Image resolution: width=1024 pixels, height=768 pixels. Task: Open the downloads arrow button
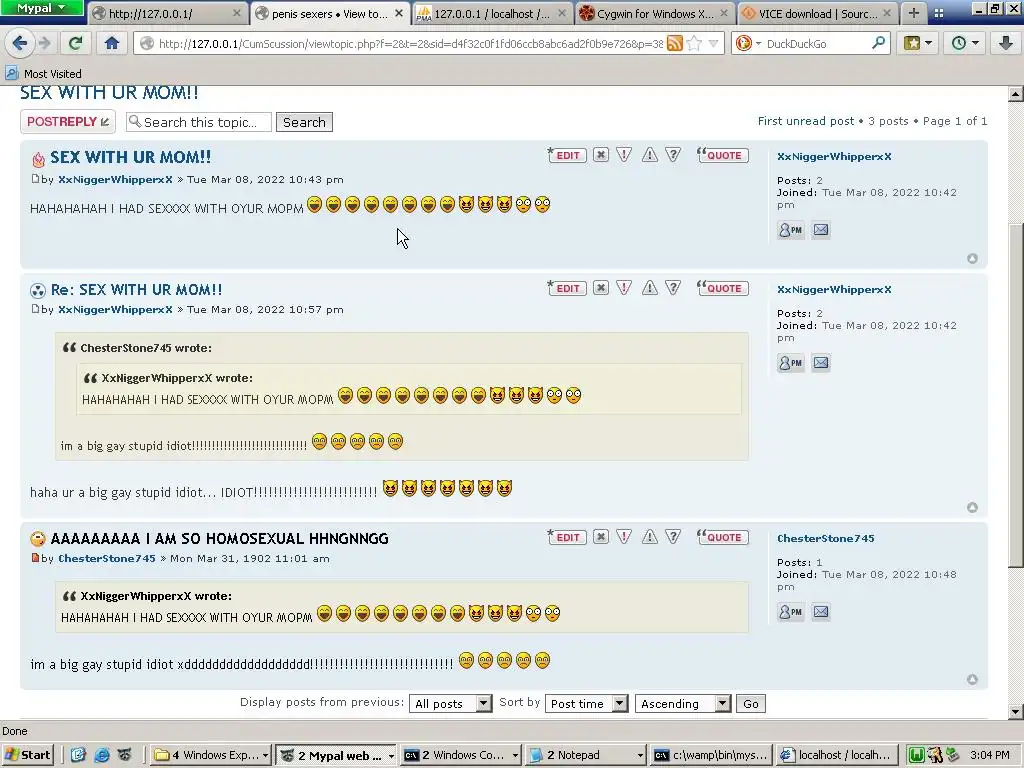(x=1006, y=43)
